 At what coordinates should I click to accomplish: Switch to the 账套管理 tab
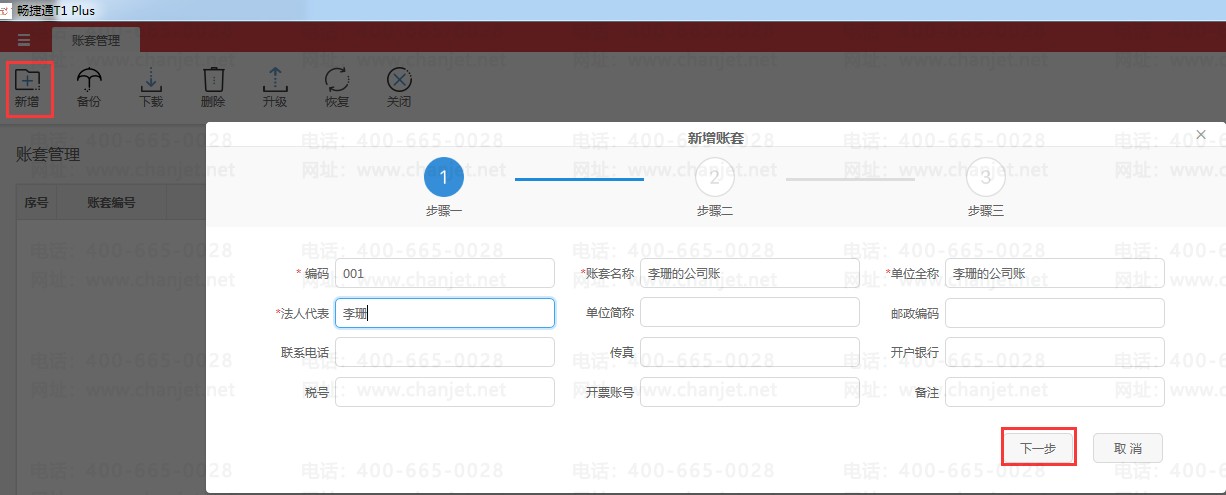tap(96, 41)
